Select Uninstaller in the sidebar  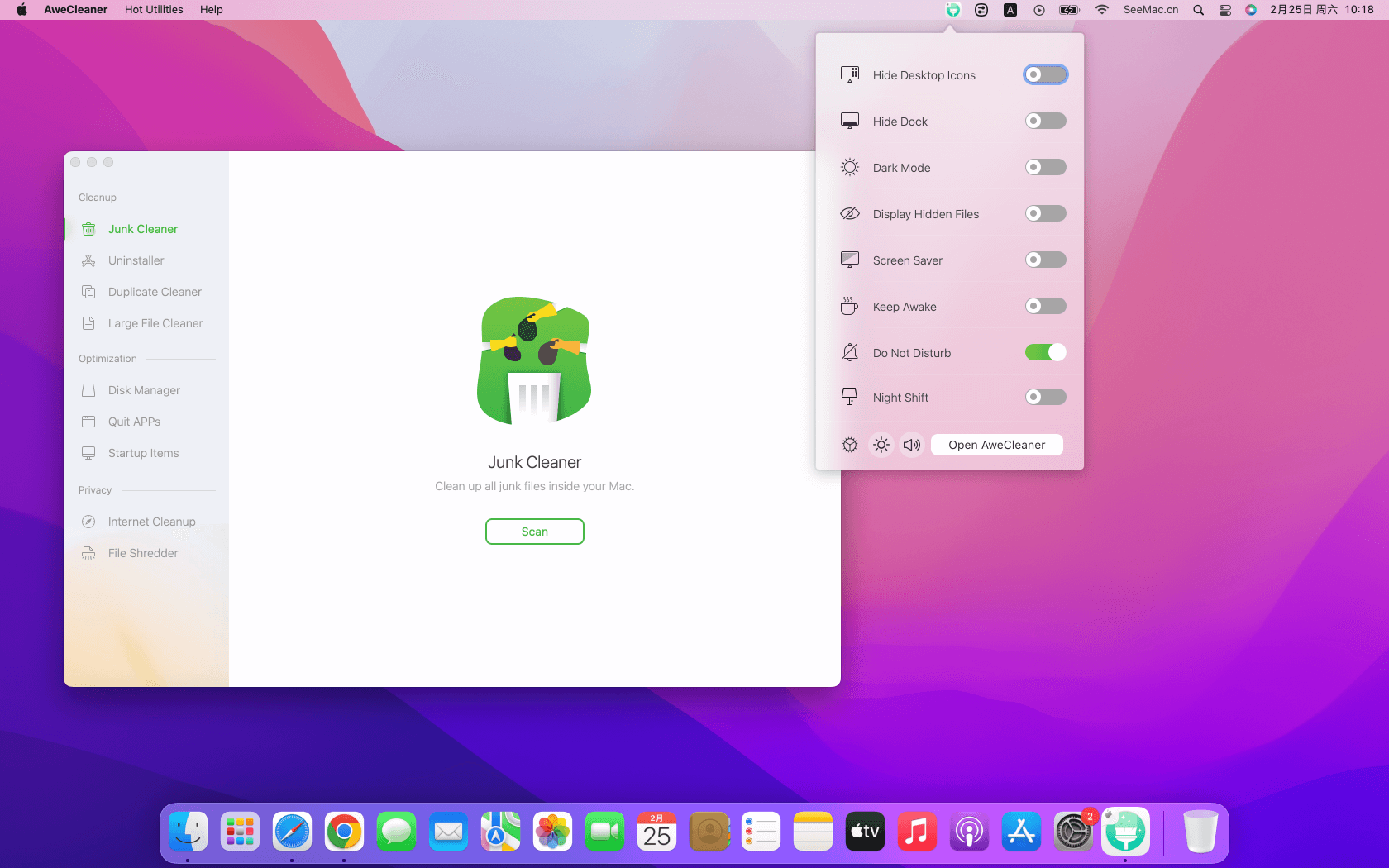tap(136, 260)
